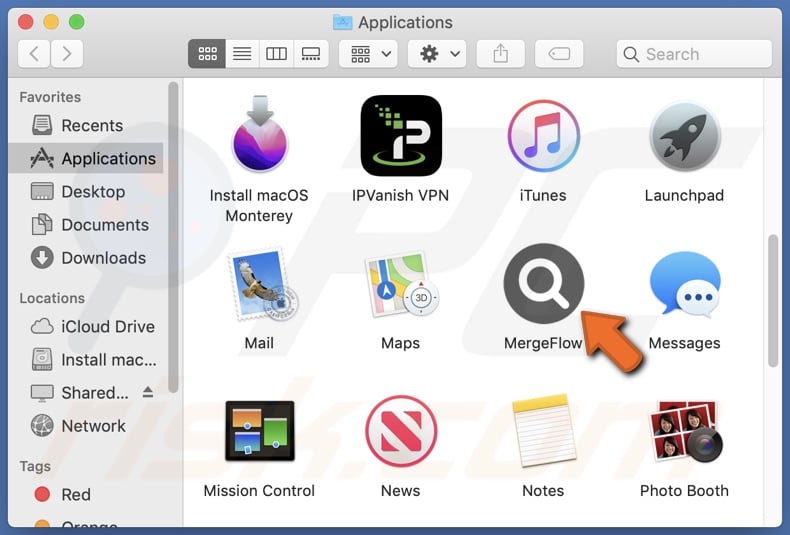This screenshot has width=790, height=535.
Task: Select the MergeFlow magnifier icon
Action: (x=544, y=283)
